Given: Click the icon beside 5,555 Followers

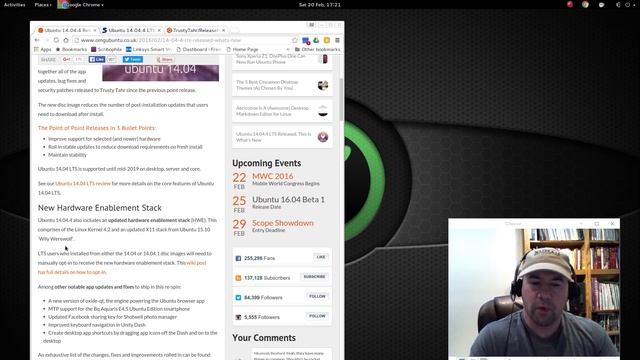Looking at the screenshot, I should pos(238,317).
